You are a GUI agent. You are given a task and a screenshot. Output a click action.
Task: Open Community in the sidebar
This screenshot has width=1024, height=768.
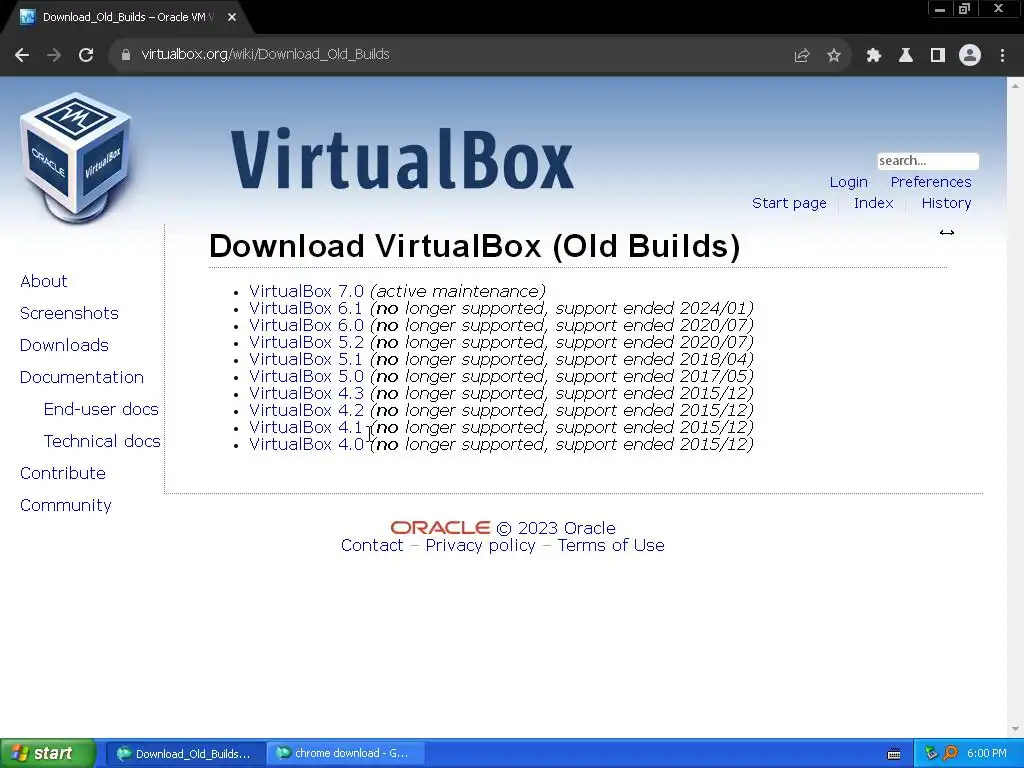pos(65,505)
